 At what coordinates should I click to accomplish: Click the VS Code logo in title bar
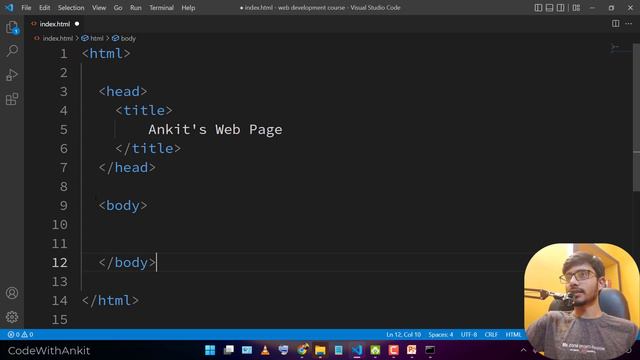(9, 8)
